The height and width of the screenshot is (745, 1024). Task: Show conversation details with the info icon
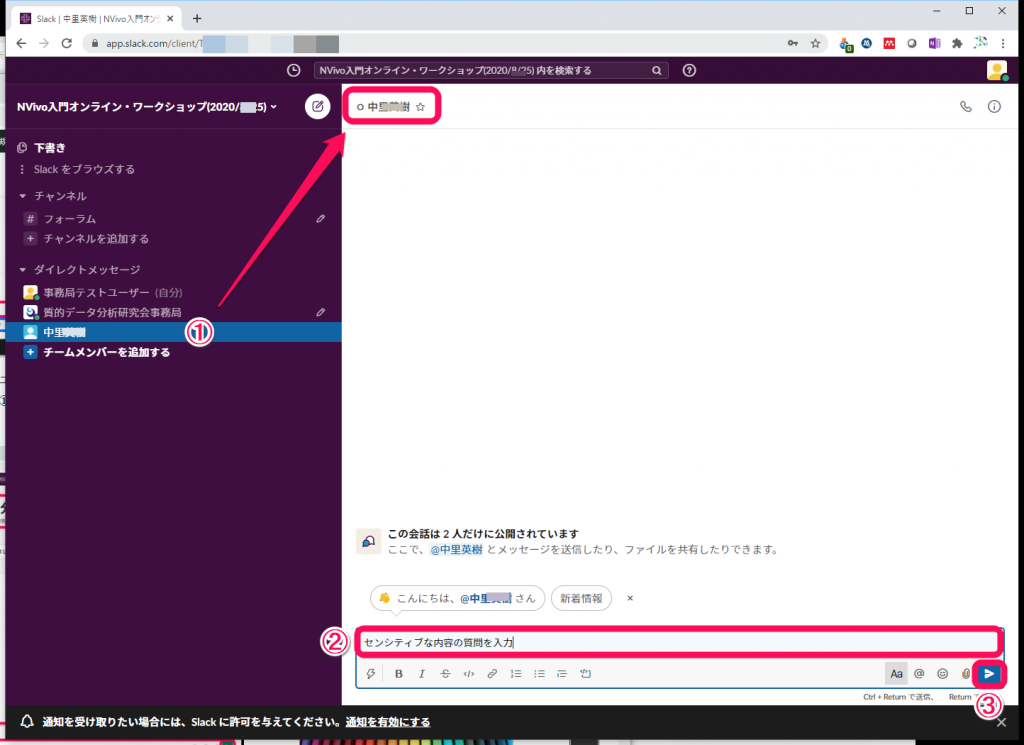pyautogui.click(x=994, y=106)
